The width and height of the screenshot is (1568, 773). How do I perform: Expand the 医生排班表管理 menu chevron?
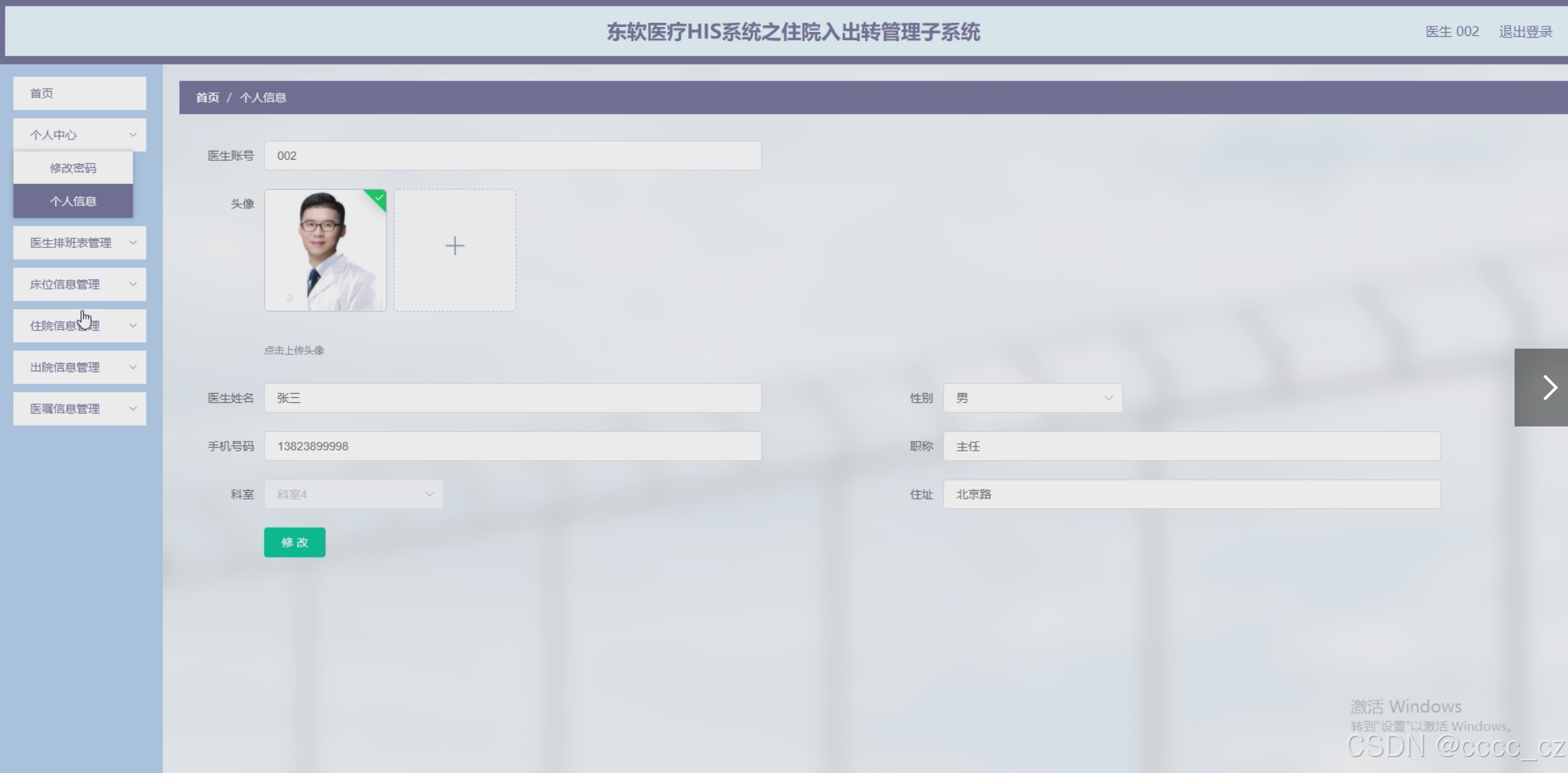tap(133, 243)
